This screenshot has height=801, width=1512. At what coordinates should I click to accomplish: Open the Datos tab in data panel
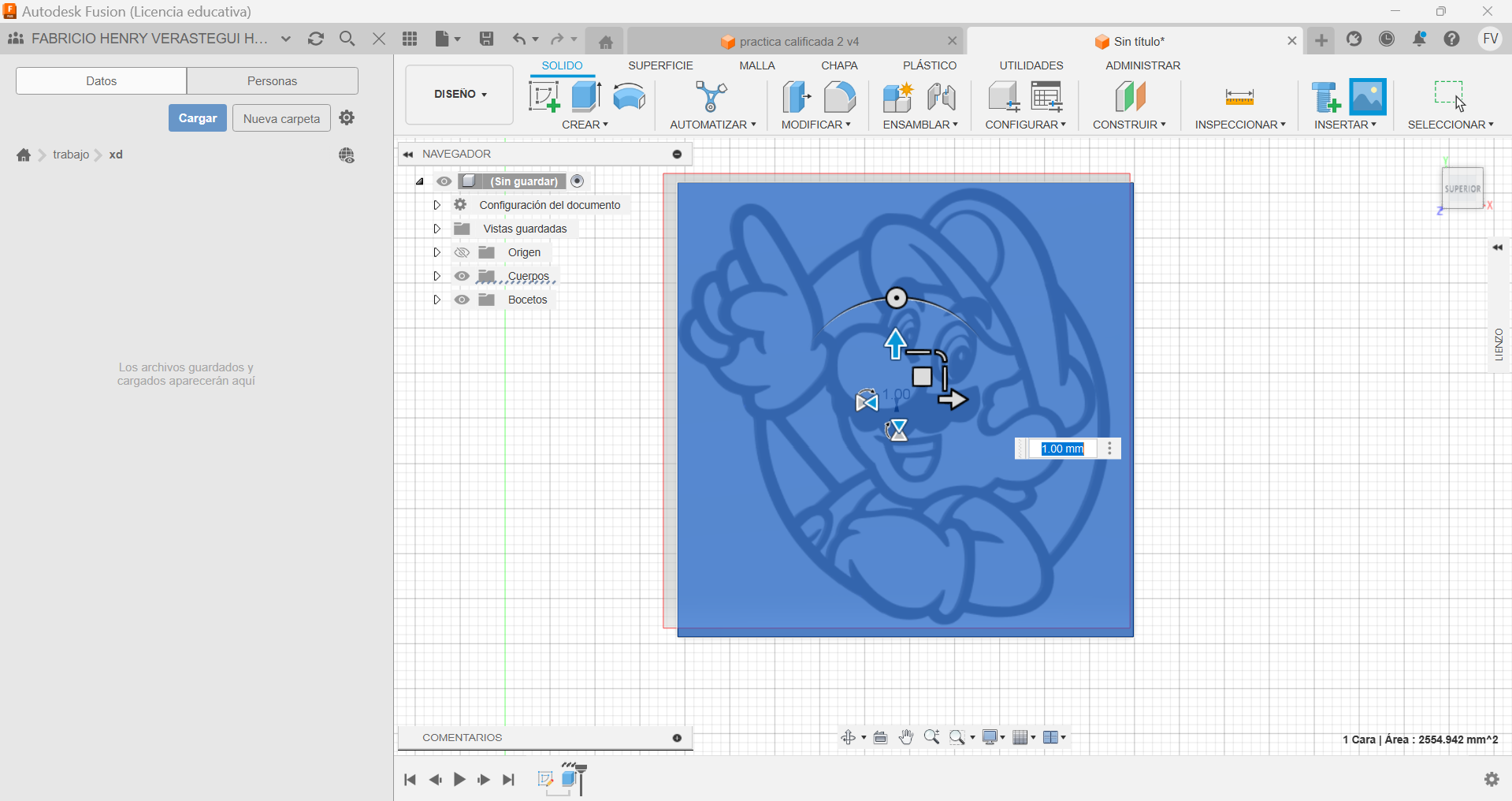click(101, 80)
